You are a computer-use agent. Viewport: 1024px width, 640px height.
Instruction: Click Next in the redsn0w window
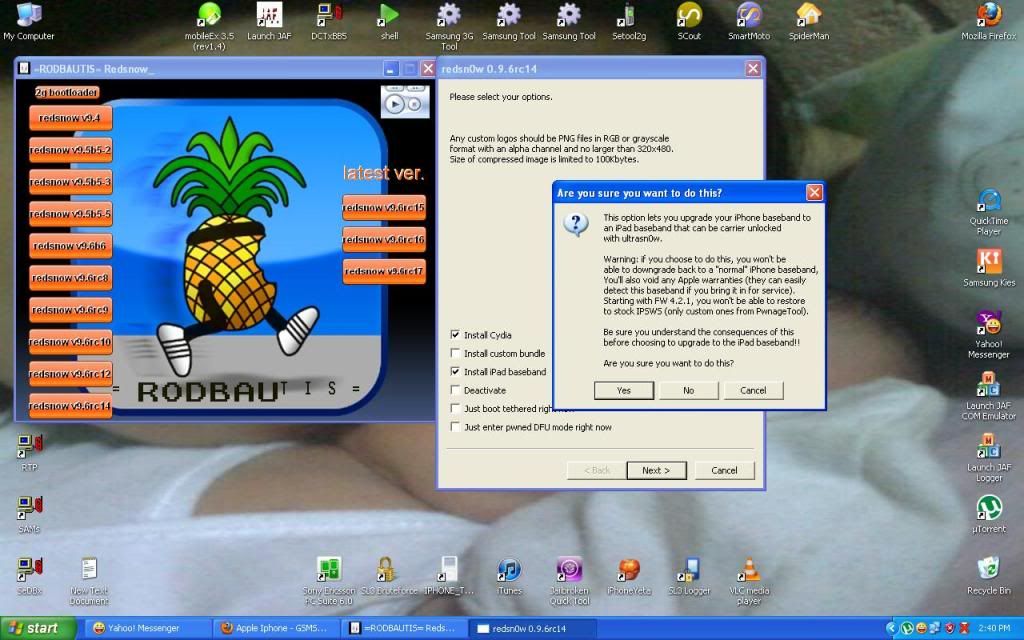(656, 470)
